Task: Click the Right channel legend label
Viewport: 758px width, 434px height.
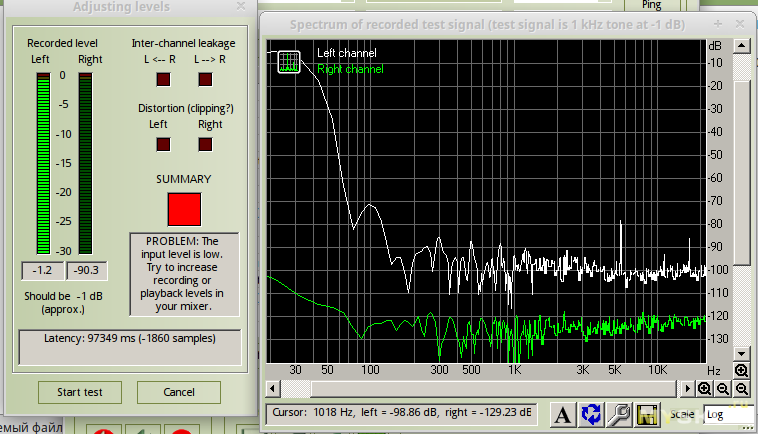Action: 350,69
